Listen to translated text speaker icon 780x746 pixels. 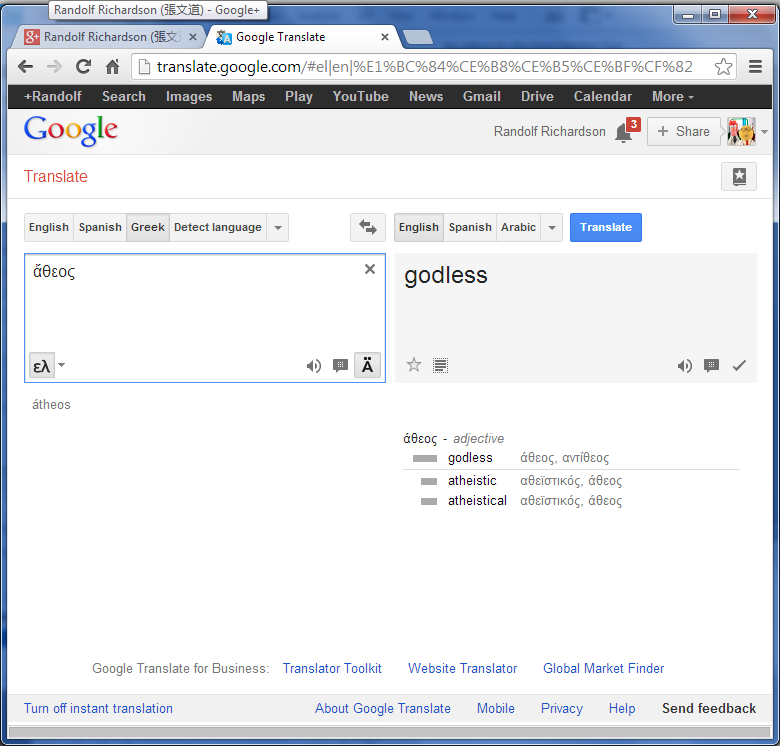tap(684, 366)
